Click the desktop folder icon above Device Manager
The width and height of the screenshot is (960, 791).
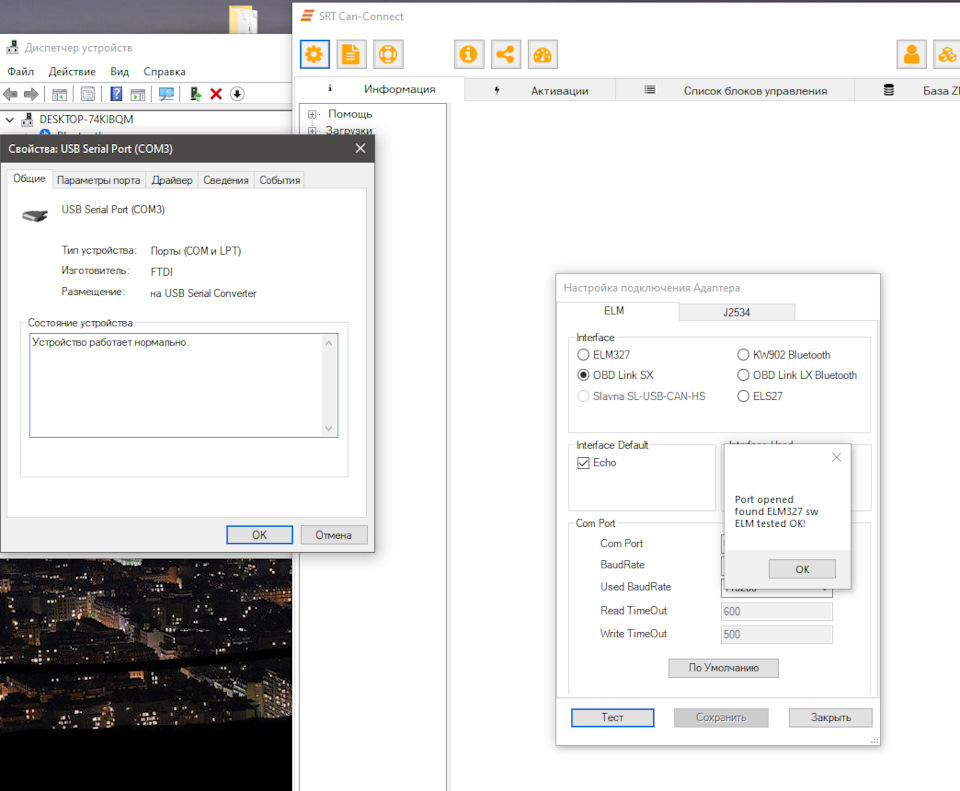tap(243, 18)
